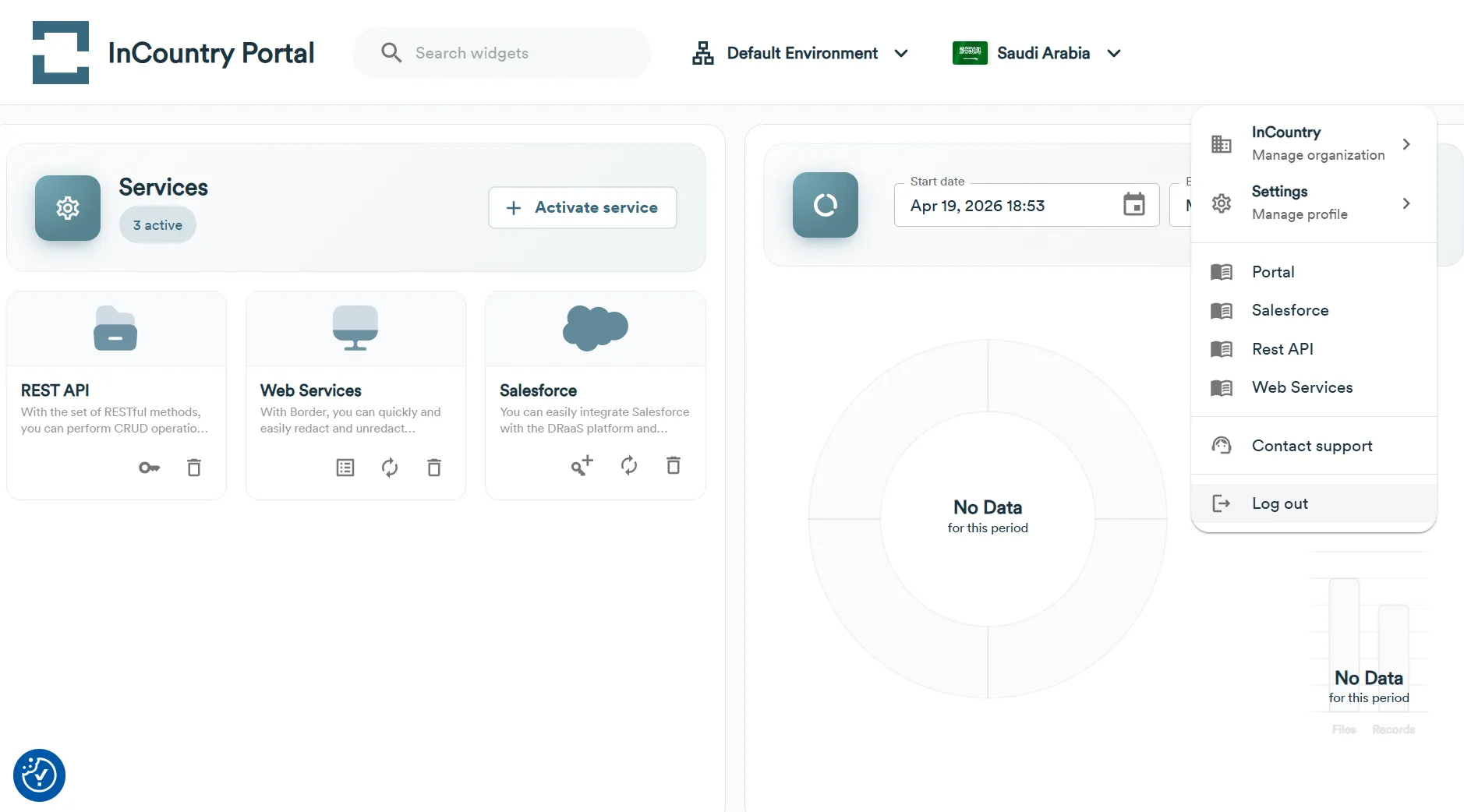
Task: Open the Web Services documentation entry
Action: pyautogui.click(x=1314, y=387)
